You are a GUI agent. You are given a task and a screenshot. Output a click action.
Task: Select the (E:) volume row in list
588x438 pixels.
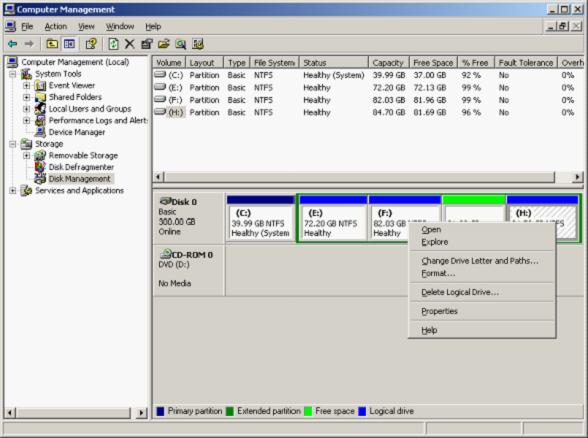pos(368,88)
